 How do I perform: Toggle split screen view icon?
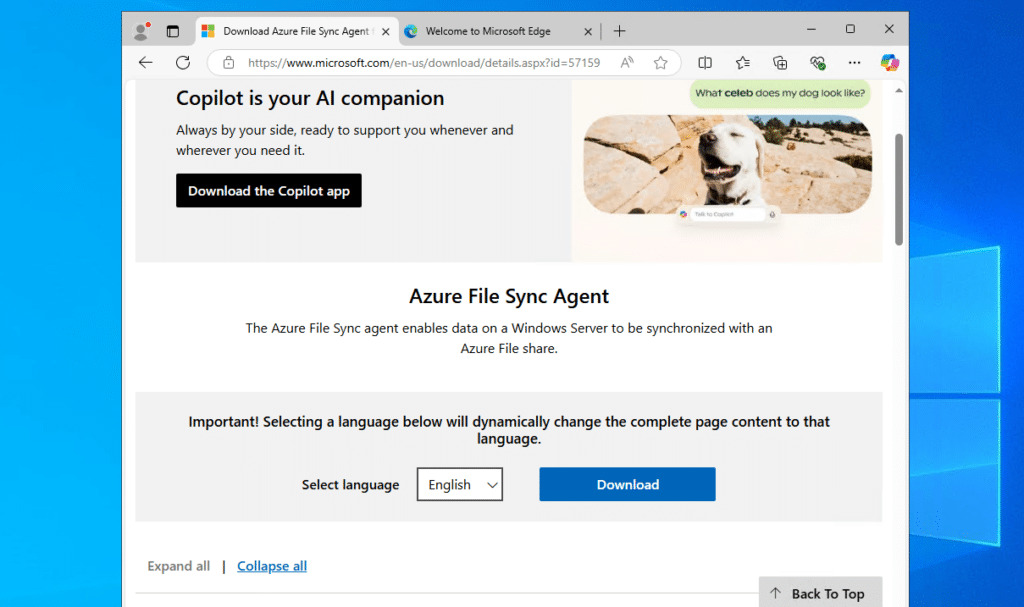[x=705, y=62]
